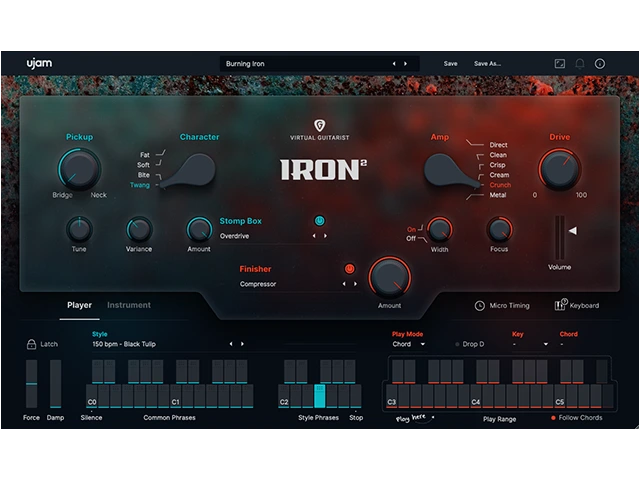This screenshot has height=480, width=640.
Task: Select next Style arrow
Action: point(242,344)
